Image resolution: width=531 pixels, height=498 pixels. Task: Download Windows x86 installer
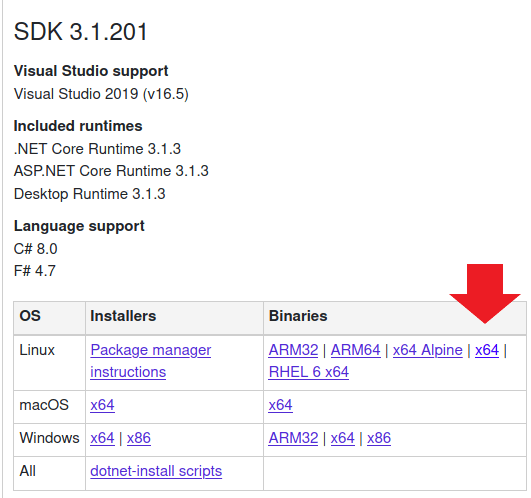coord(139,438)
